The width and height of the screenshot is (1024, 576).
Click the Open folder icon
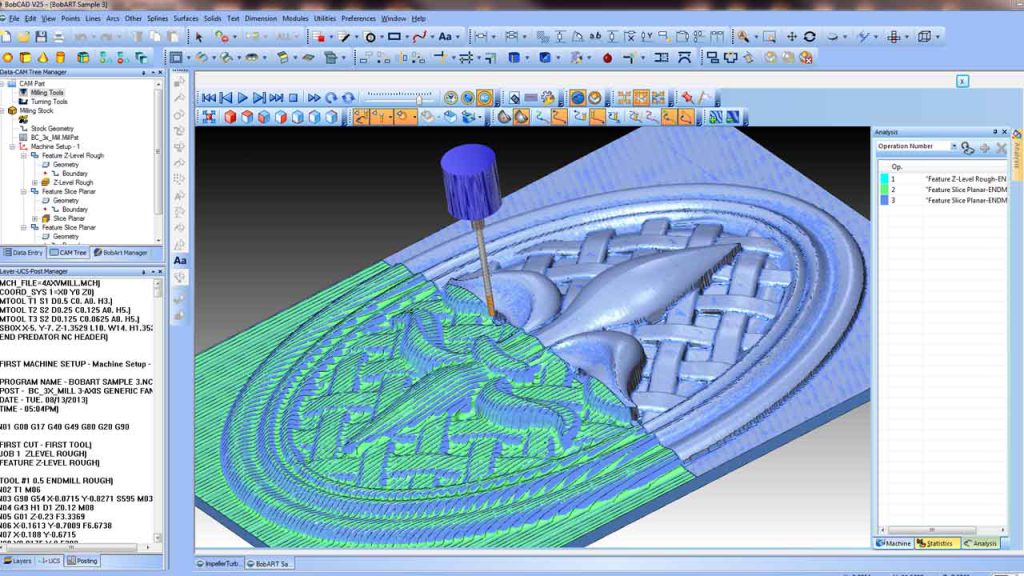(x=24, y=37)
